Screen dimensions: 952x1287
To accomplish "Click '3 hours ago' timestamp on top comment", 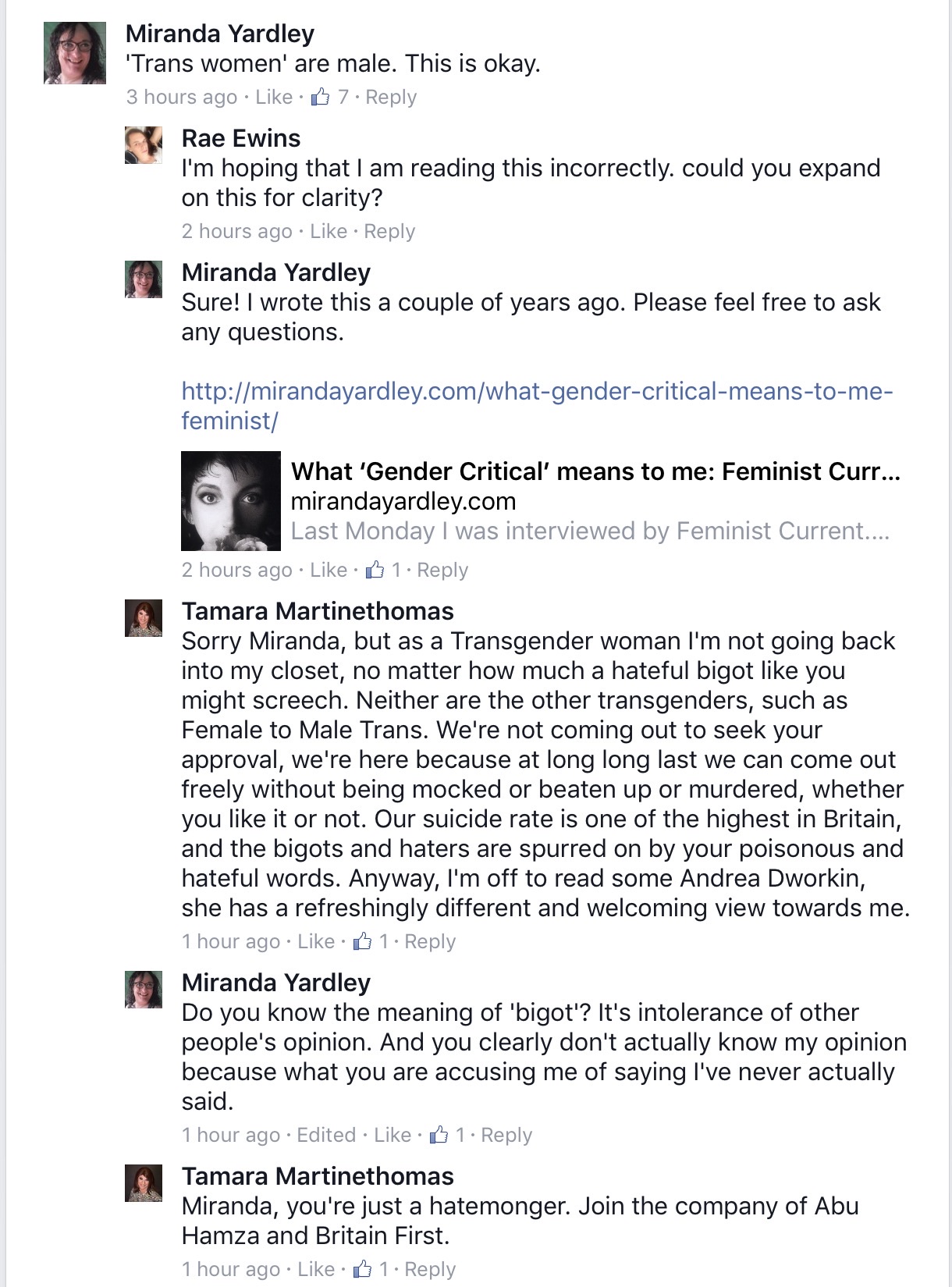I will (182, 97).
